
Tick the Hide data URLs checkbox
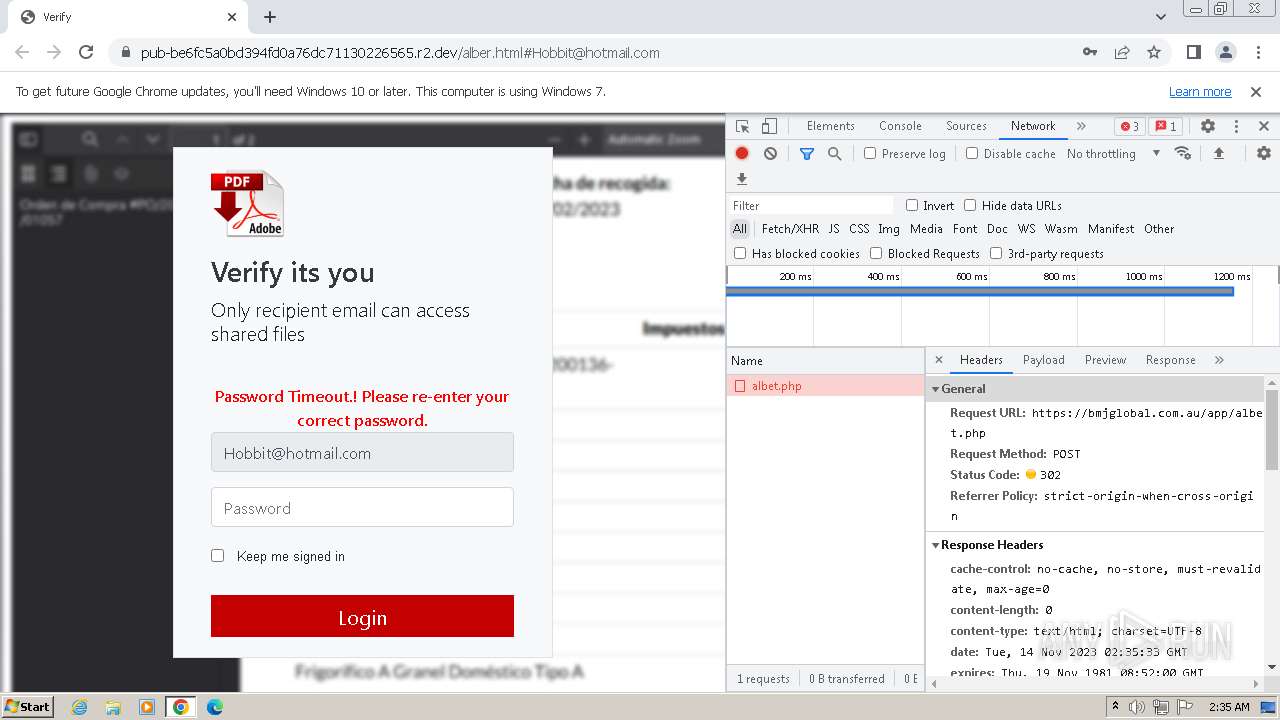click(970, 205)
